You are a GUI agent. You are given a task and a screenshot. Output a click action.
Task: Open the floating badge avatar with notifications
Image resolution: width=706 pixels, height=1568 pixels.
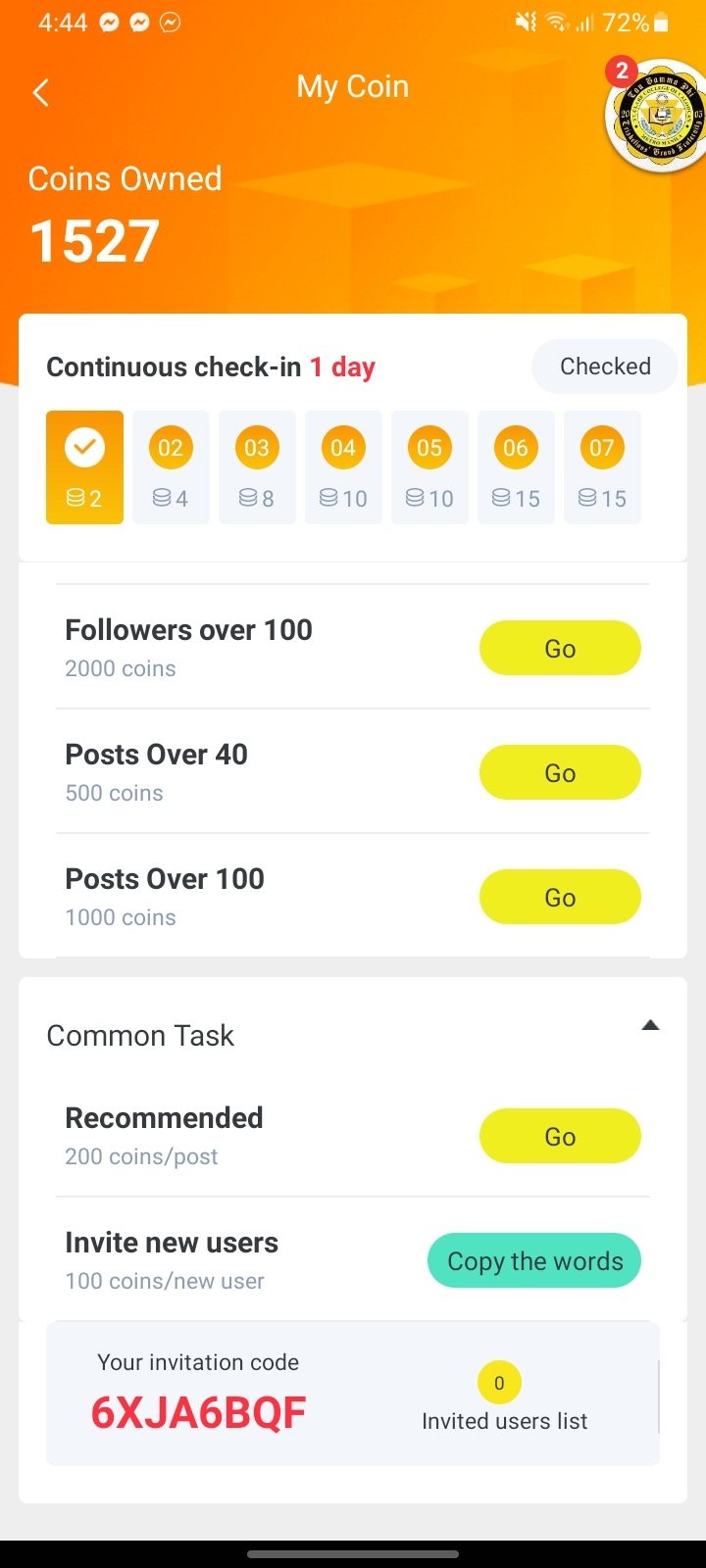click(x=656, y=118)
